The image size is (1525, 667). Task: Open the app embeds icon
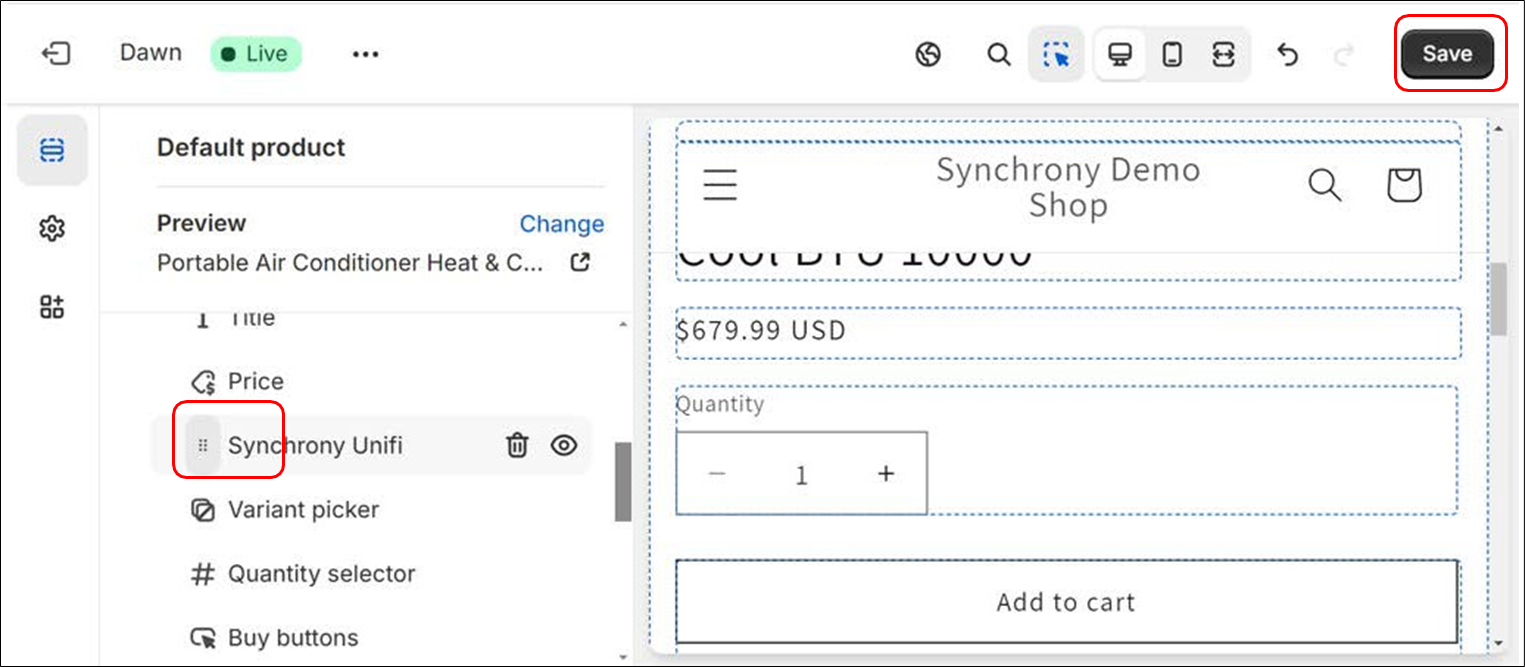[x=52, y=307]
